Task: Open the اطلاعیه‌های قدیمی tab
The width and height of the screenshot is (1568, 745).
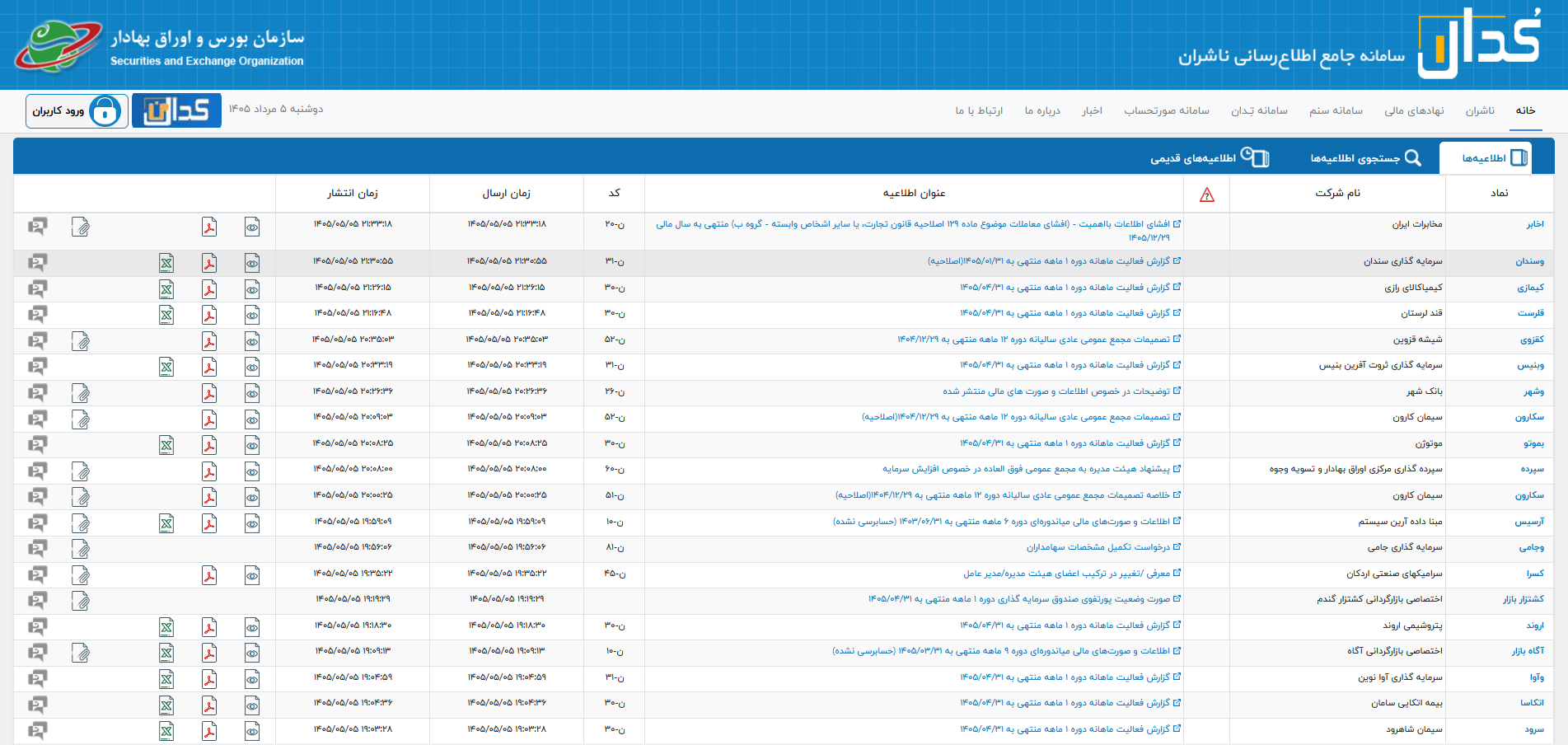Action: click(1210, 157)
